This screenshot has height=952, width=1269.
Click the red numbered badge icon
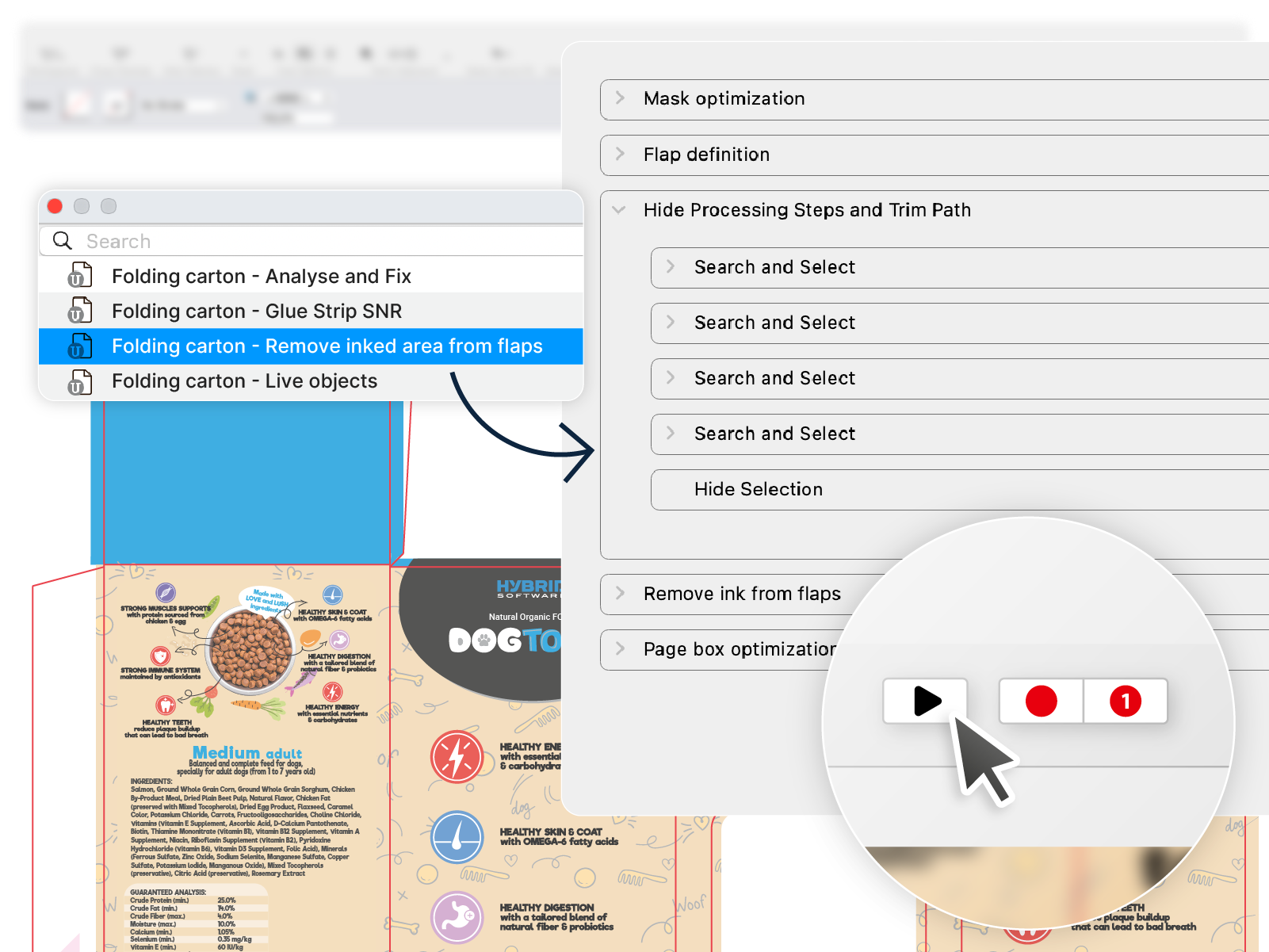(x=1126, y=701)
